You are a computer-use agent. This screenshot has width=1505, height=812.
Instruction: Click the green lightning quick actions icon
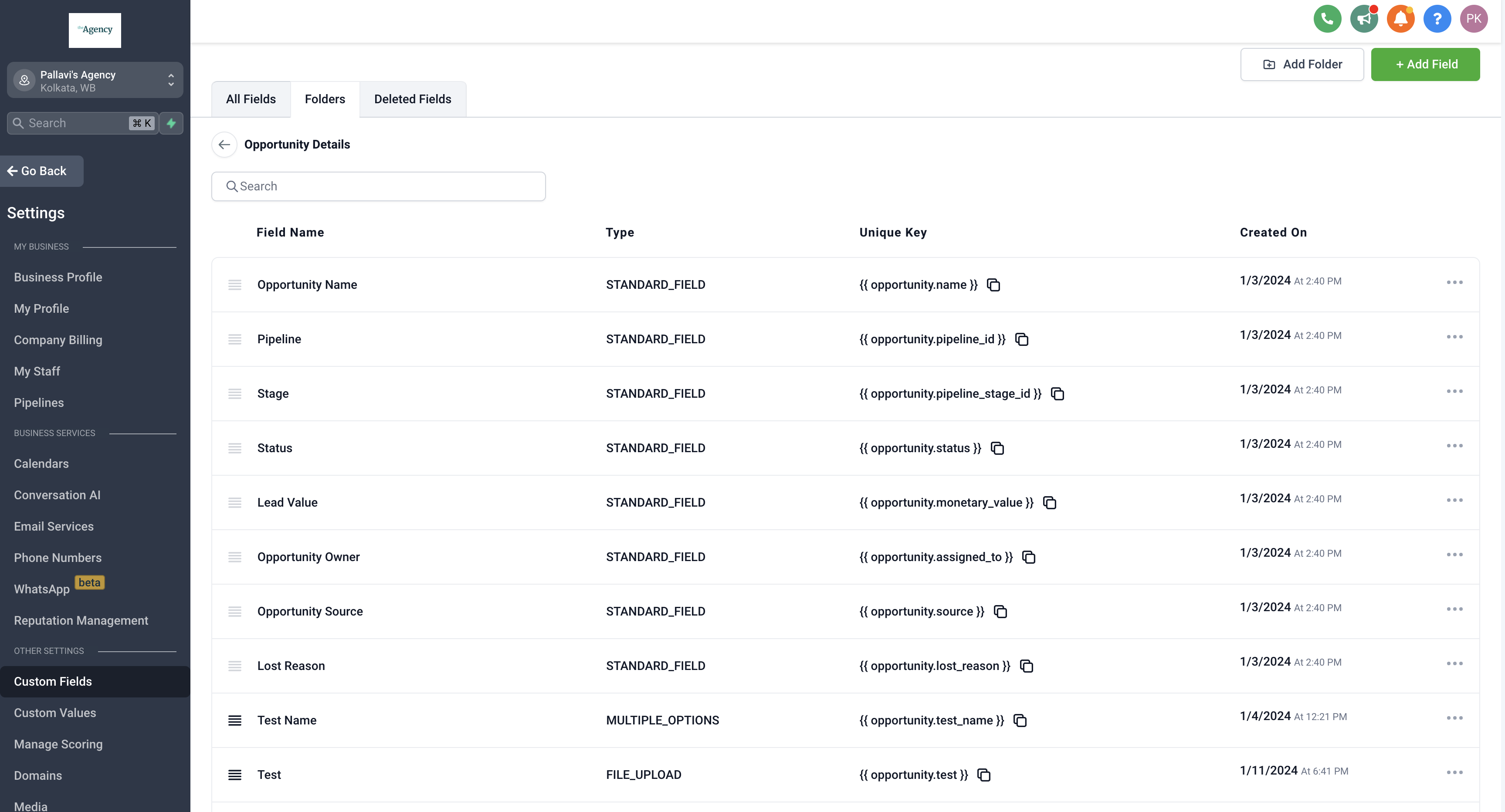[x=171, y=123]
